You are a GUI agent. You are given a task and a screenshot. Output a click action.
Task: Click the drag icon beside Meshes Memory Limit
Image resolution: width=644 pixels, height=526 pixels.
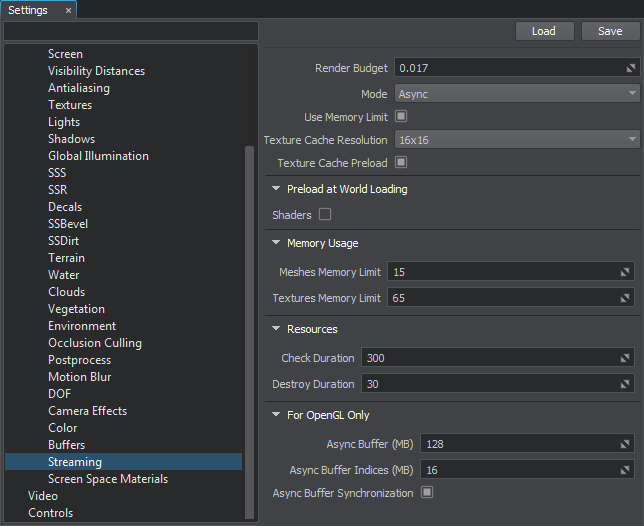click(x=625, y=272)
